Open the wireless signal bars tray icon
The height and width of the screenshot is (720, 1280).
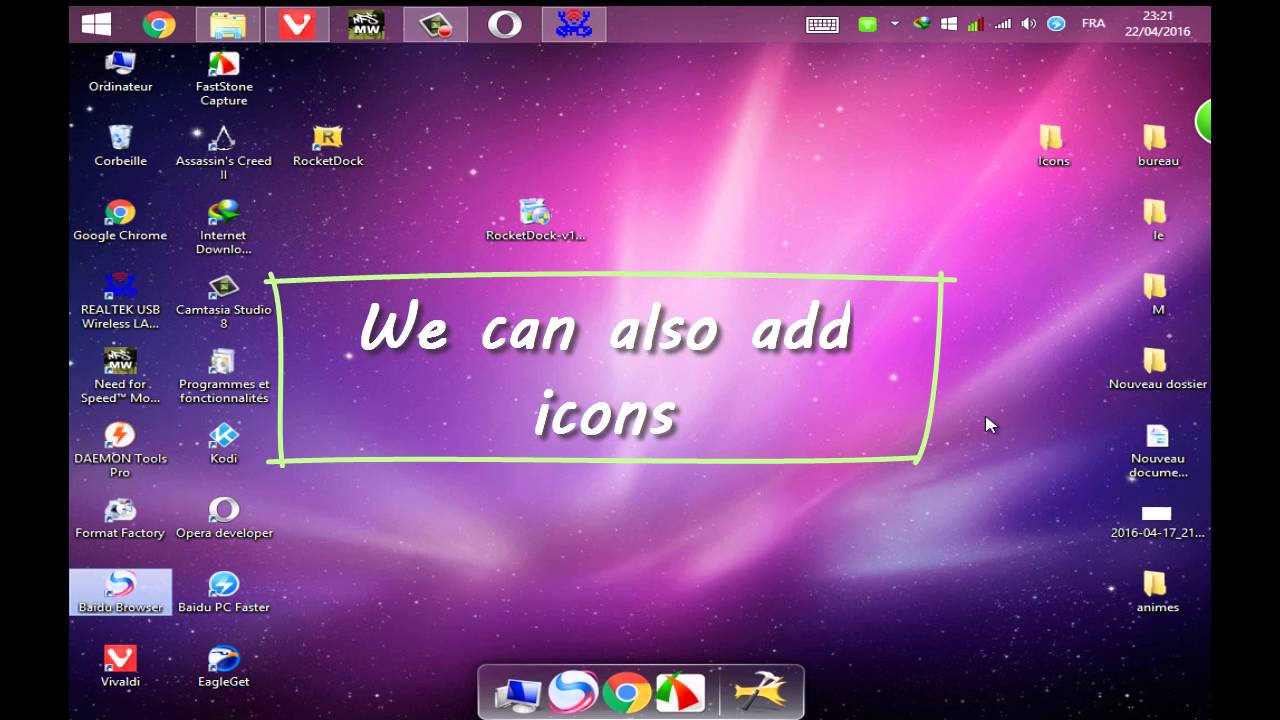click(x=1002, y=24)
